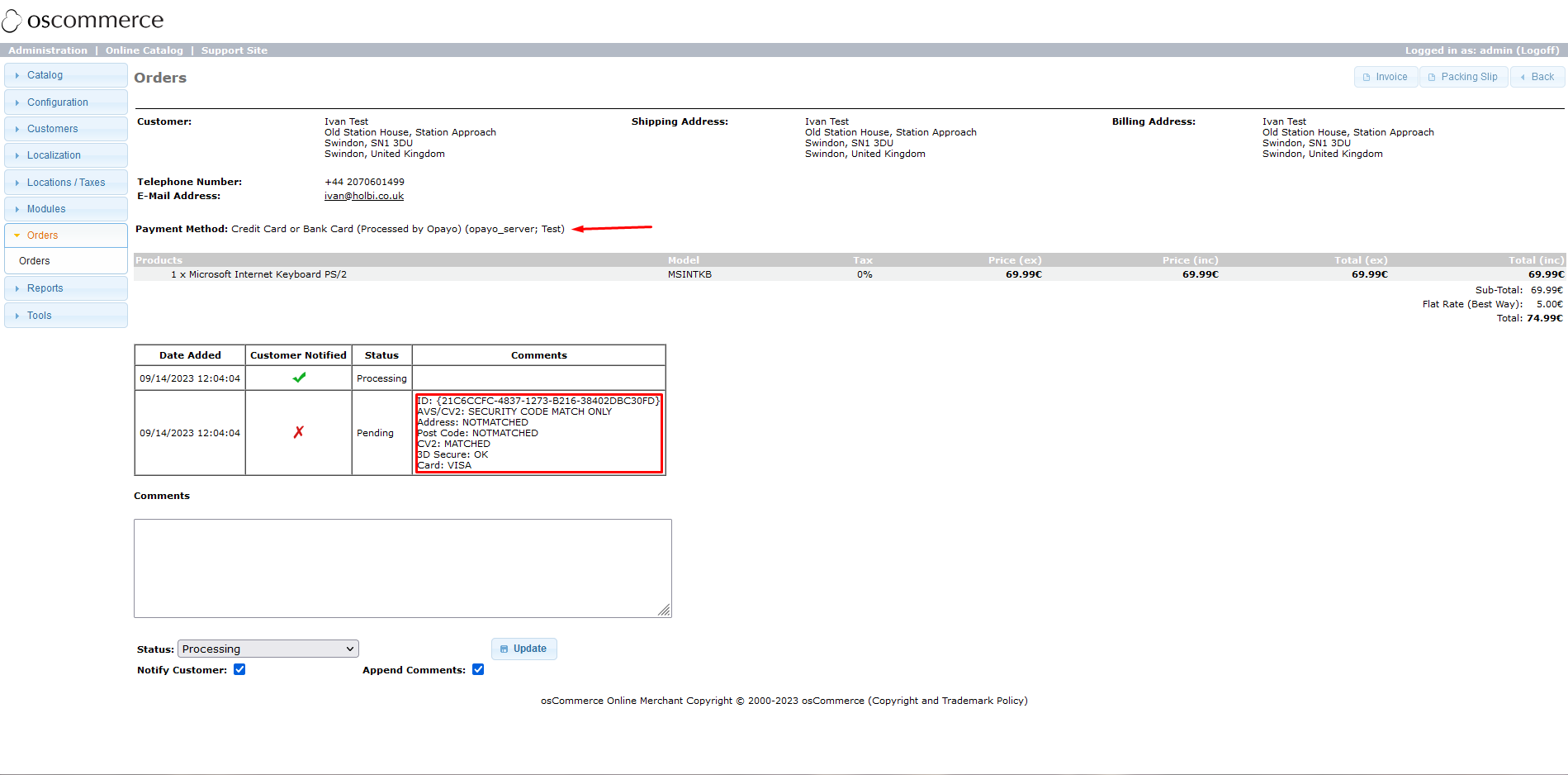Select the Orders sub-item in sidebar
The image size is (1568, 775).
[35, 261]
